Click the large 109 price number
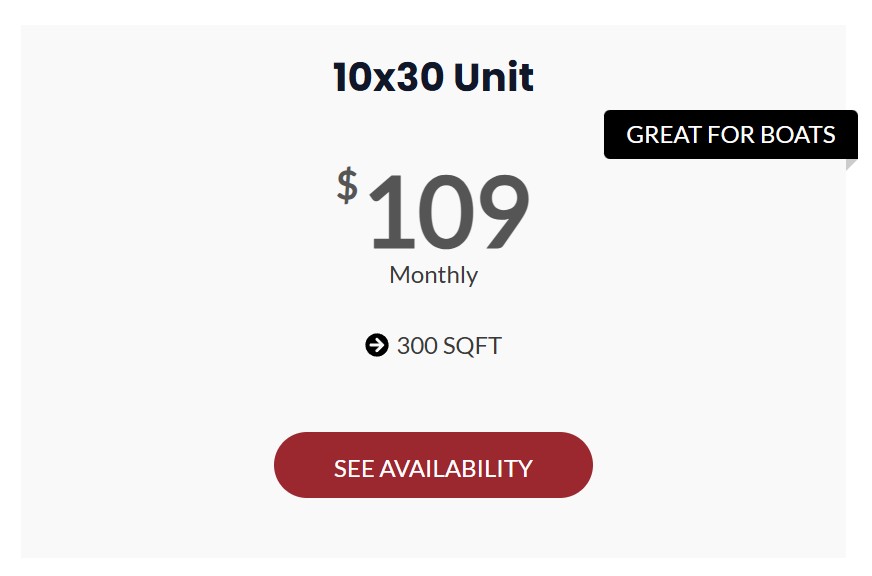 pyautogui.click(x=448, y=211)
